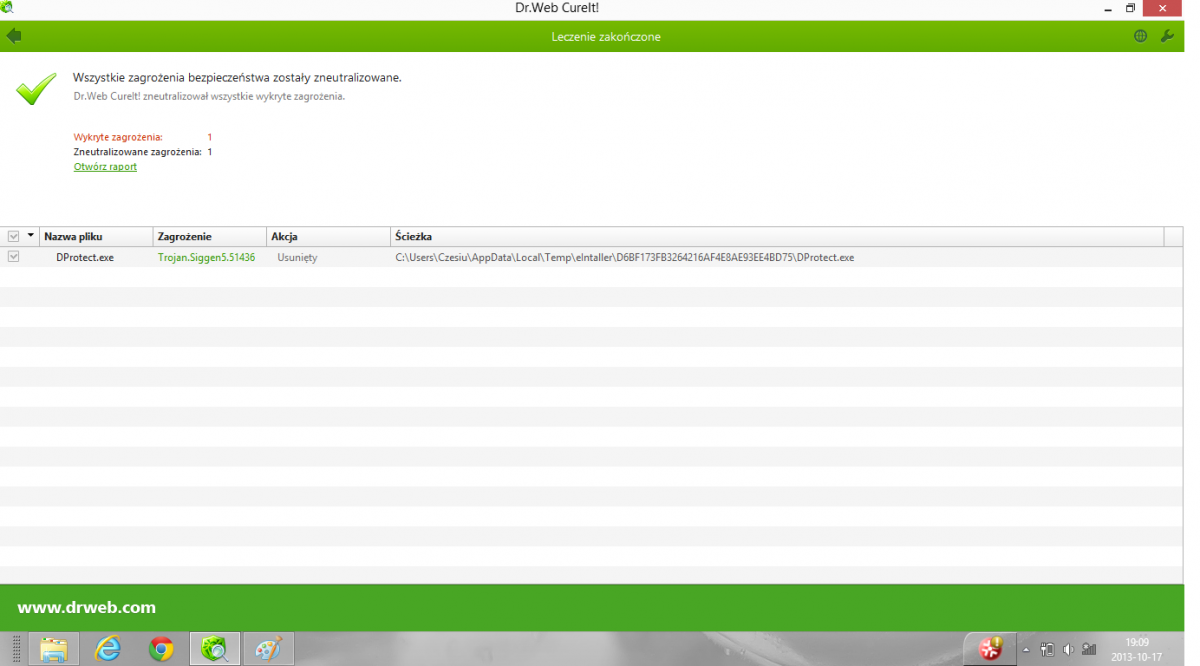The image size is (1200, 666).
Task: Click the large green checkmark icon
Action: tap(36, 89)
